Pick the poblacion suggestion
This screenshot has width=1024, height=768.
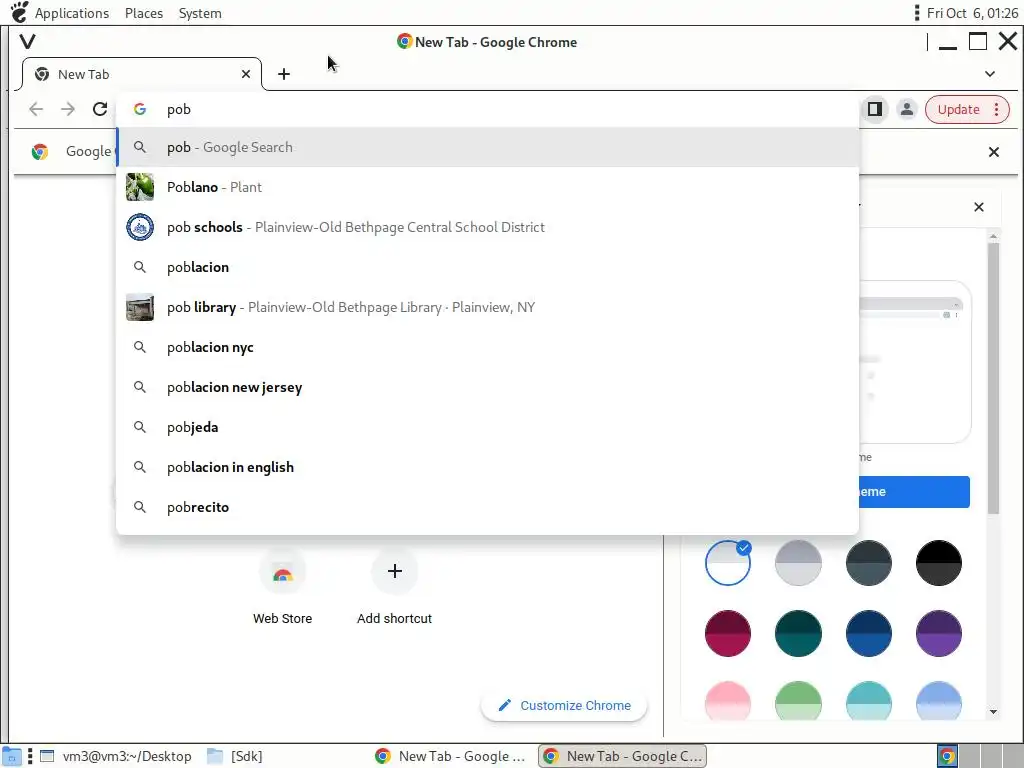pos(487,267)
